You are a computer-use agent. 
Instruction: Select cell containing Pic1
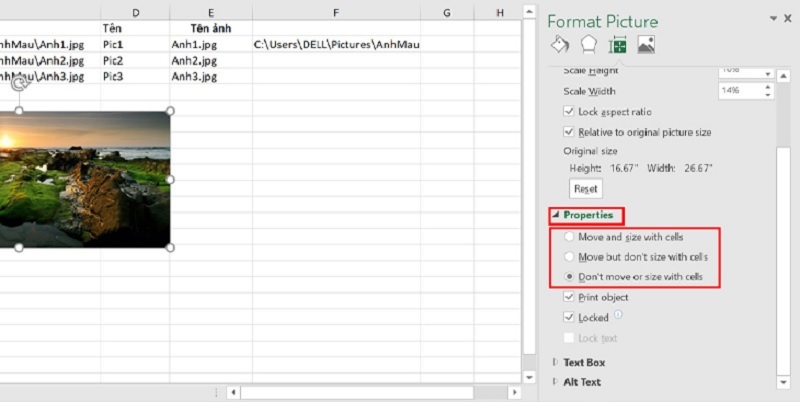click(135, 44)
